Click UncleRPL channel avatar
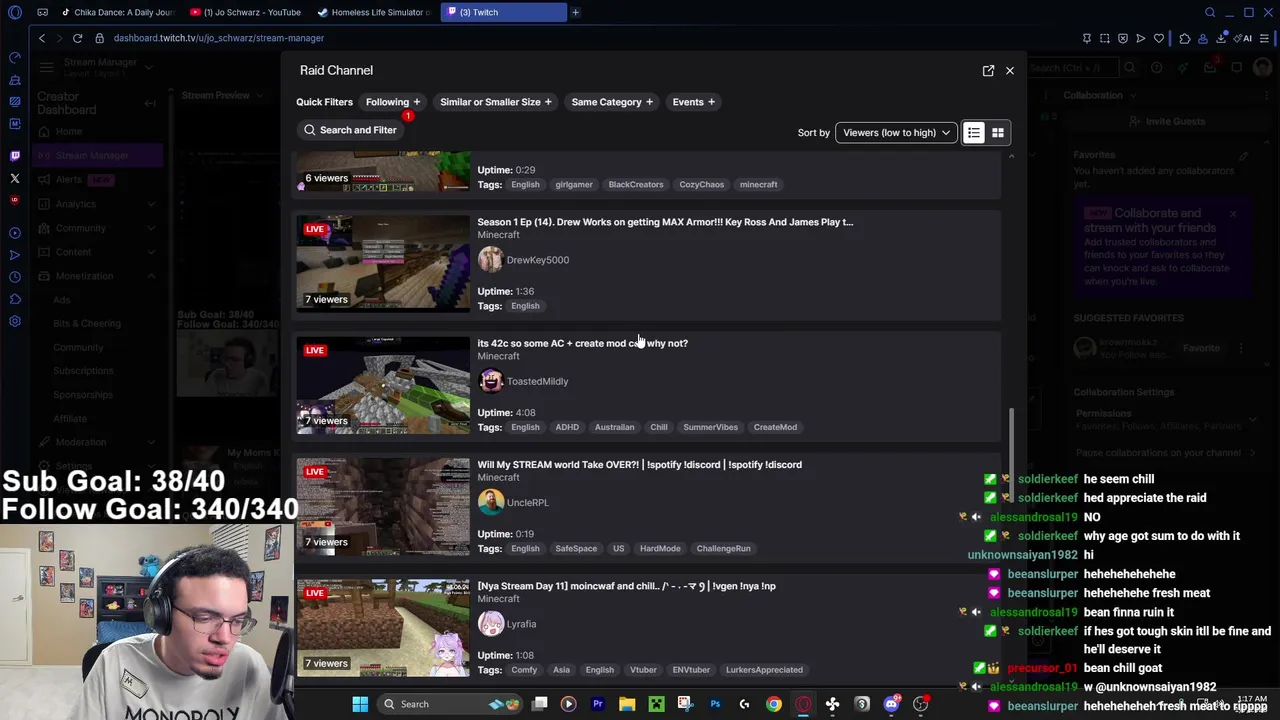This screenshot has width=1280, height=720. 490,502
